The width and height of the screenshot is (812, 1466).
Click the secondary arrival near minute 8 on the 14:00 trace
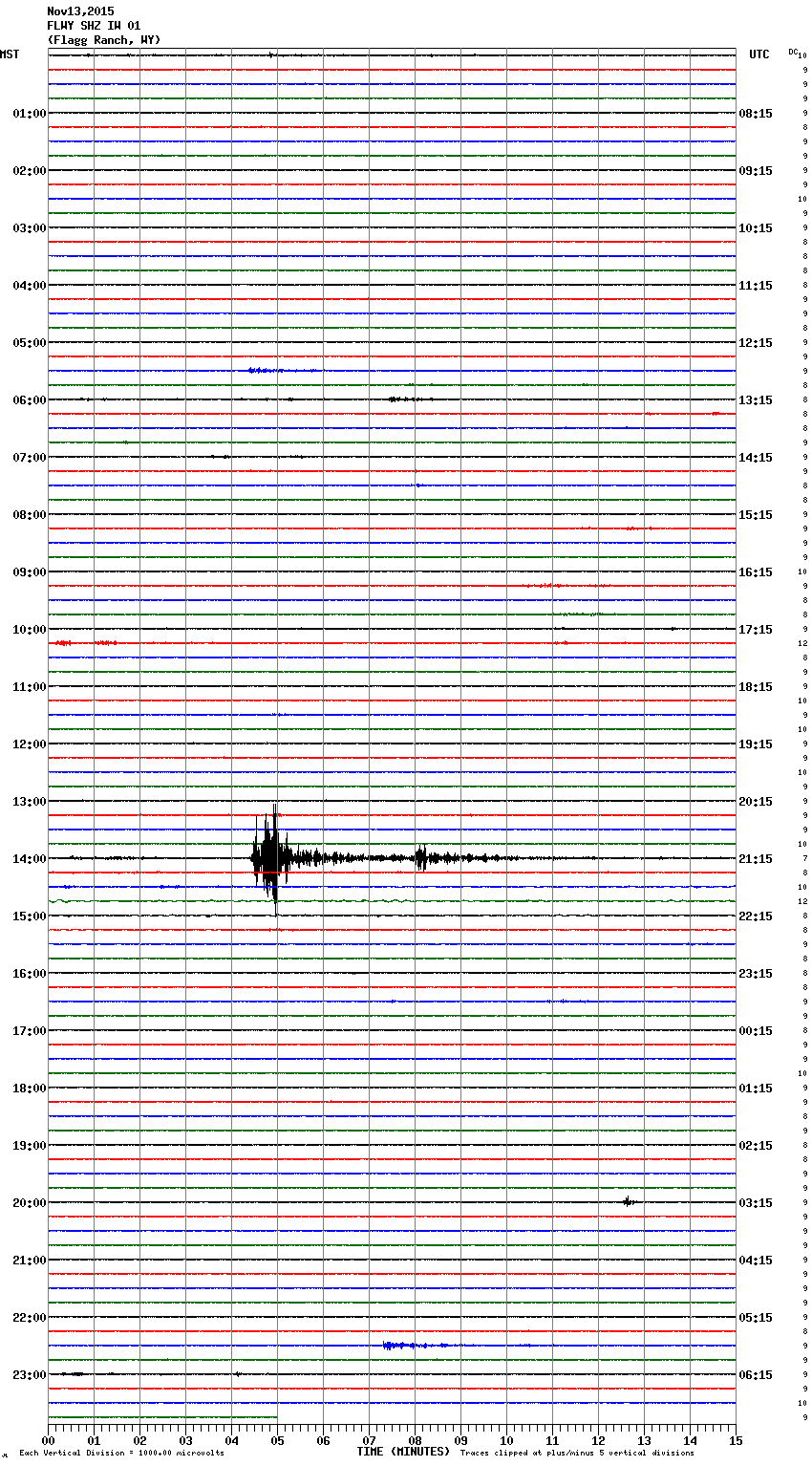point(421,858)
